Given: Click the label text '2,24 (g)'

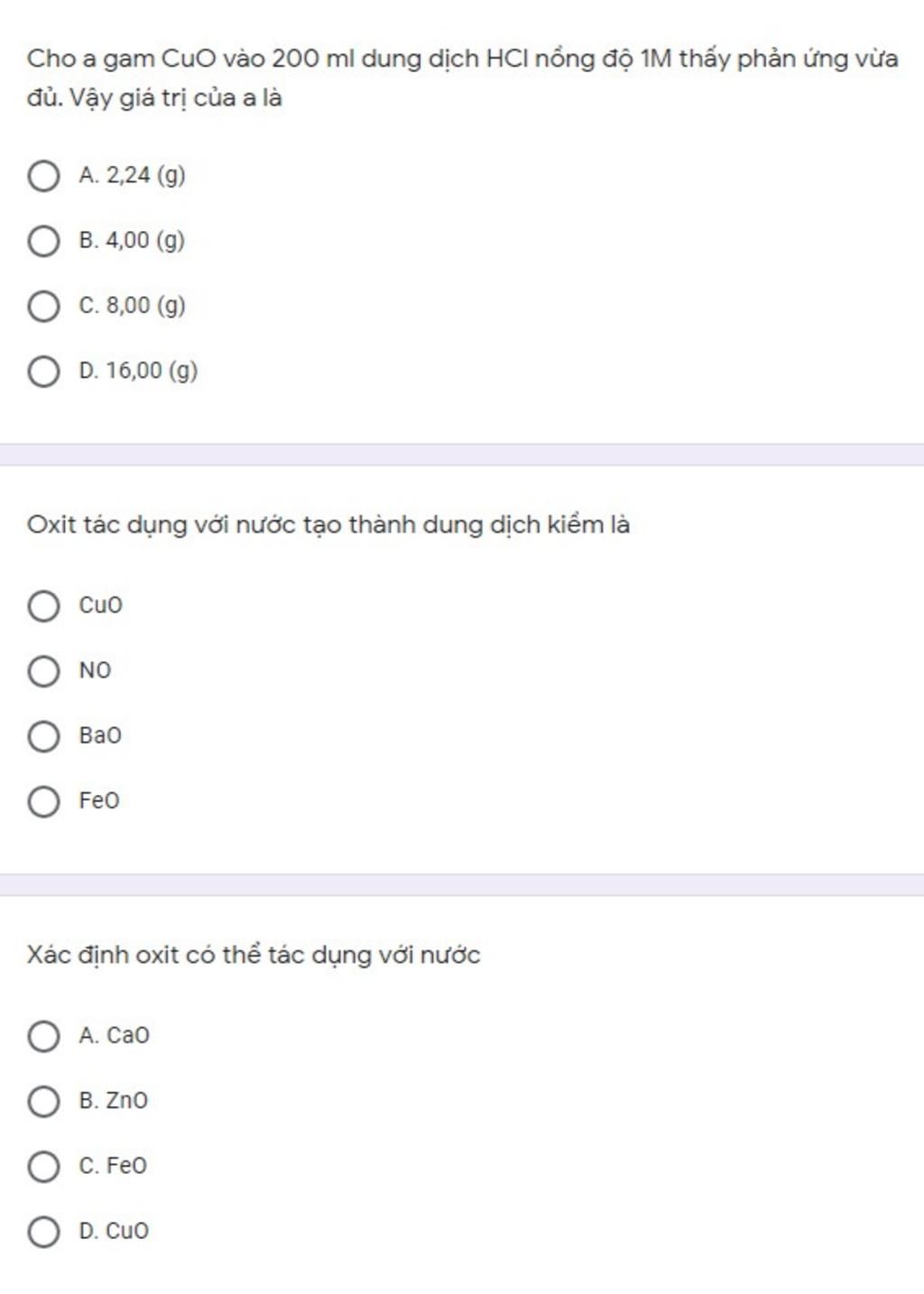Looking at the screenshot, I should point(145,175).
